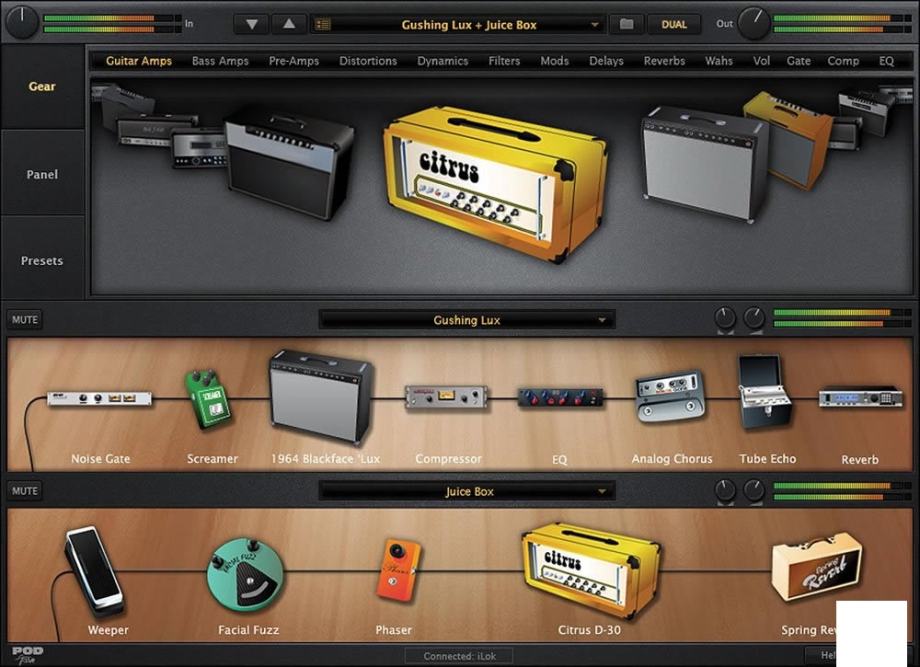The width and height of the screenshot is (920, 667).
Task: Switch to Bass Amps category
Action: click(220, 61)
